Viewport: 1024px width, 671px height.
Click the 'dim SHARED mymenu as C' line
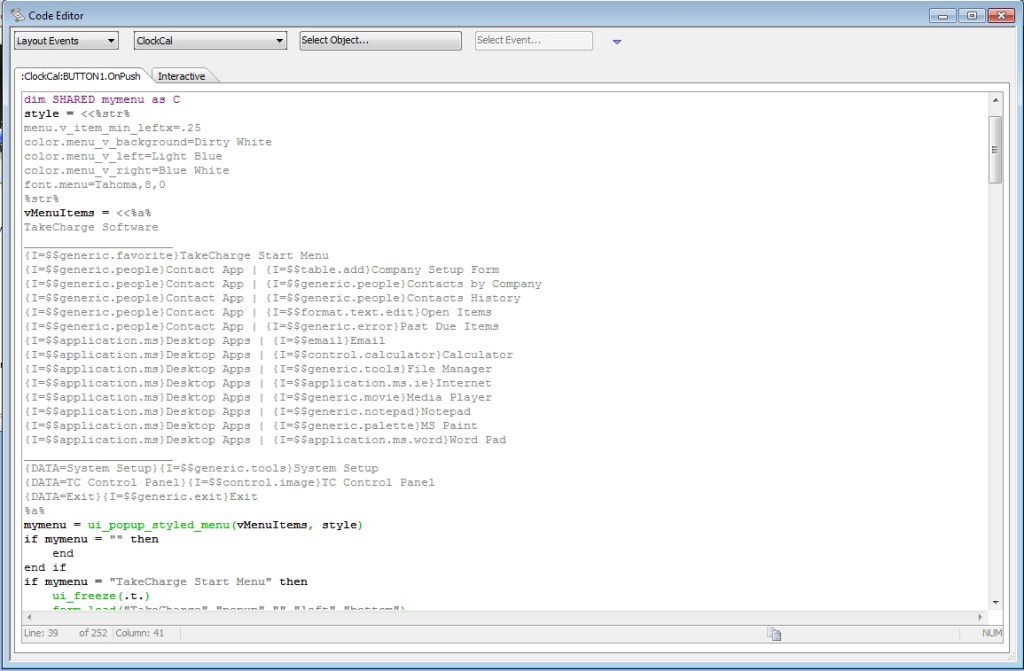pyautogui.click(x=102, y=100)
